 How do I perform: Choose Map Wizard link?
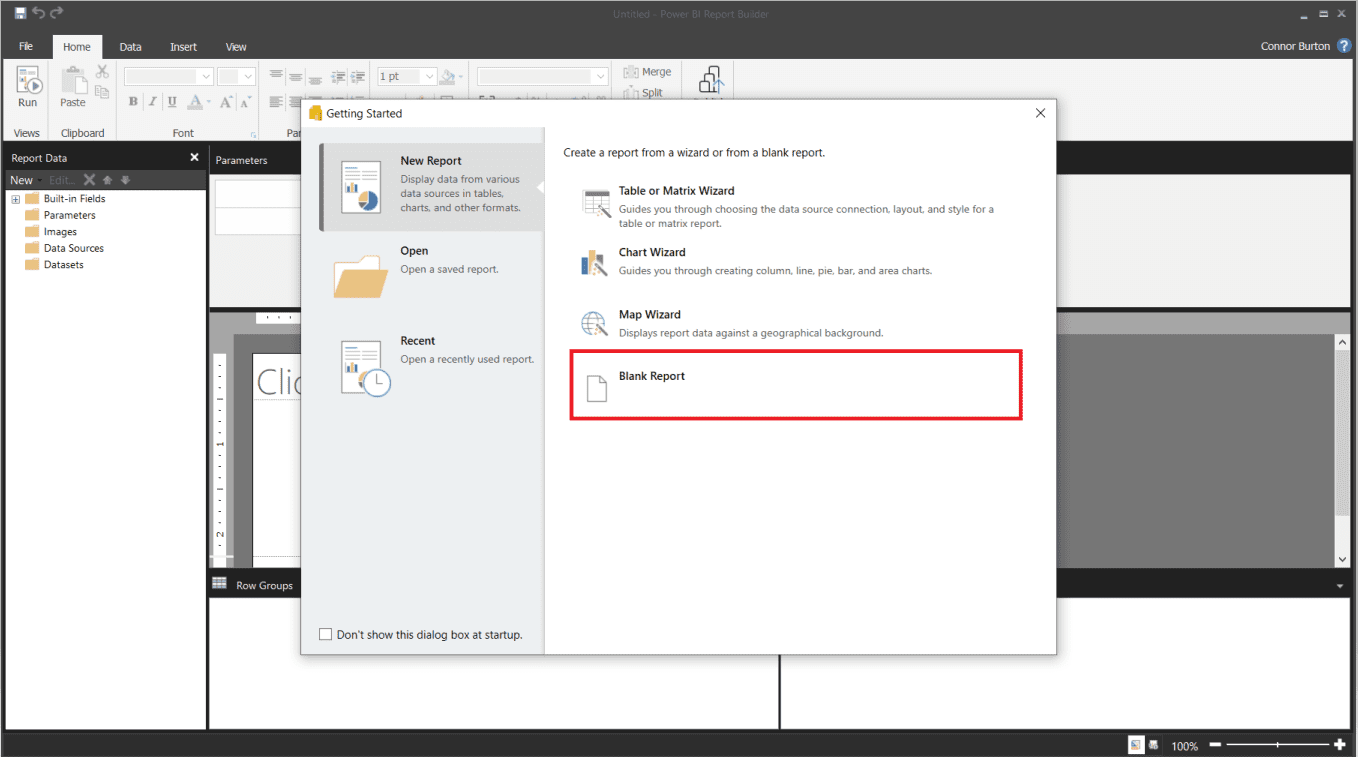[x=649, y=314]
